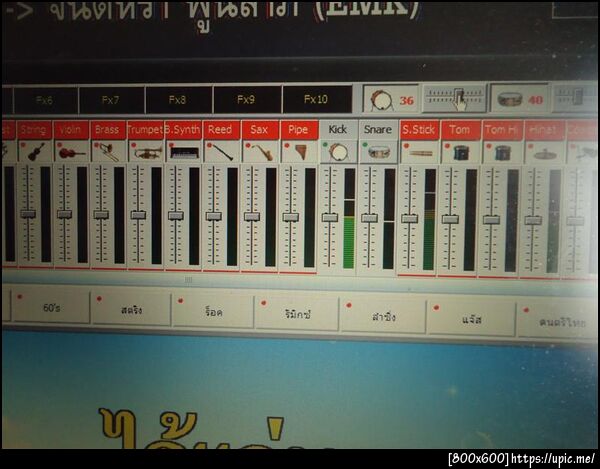Mute the Kick channel label
This screenshot has height=469, width=600.
pyautogui.click(x=338, y=130)
